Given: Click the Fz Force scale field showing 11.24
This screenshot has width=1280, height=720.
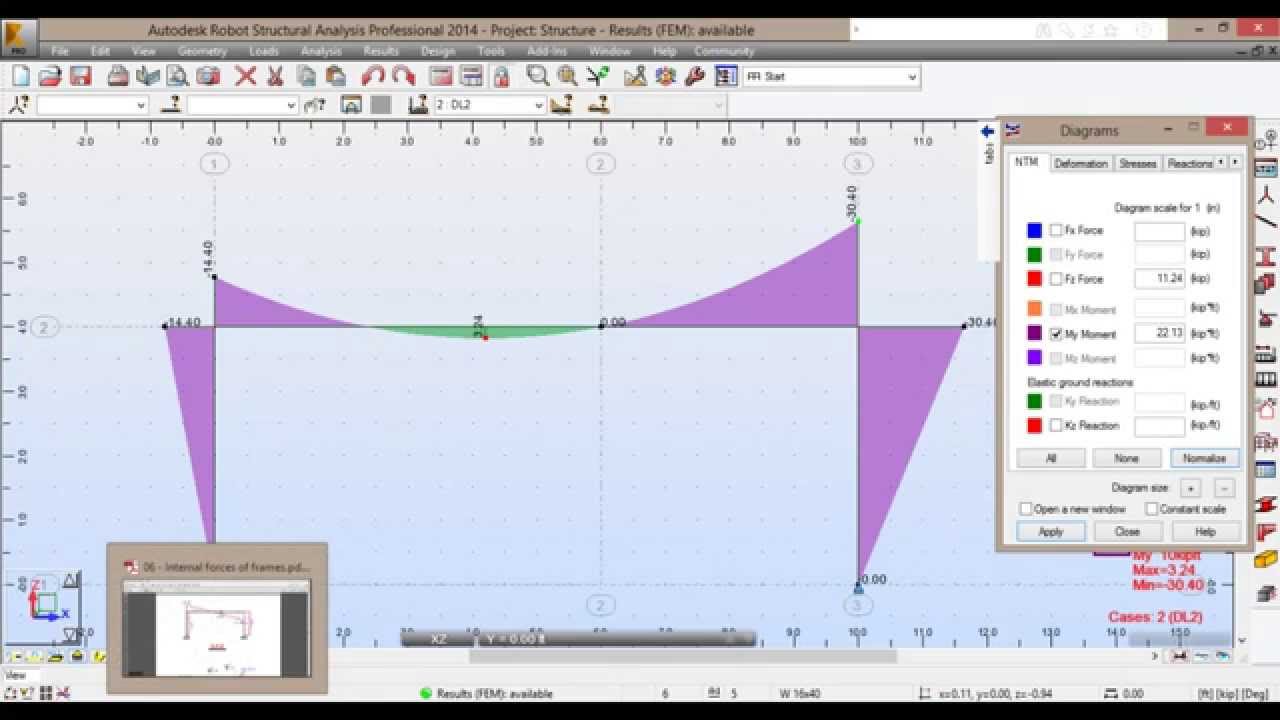Looking at the screenshot, I should click(x=1160, y=279).
